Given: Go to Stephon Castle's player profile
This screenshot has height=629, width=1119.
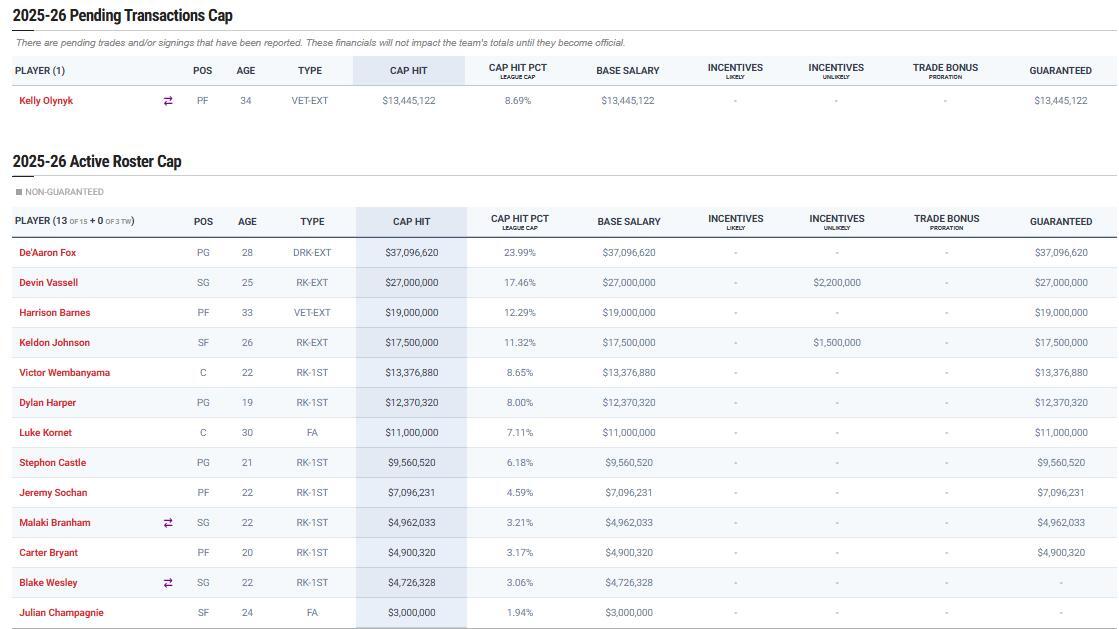Looking at the screenshot, I should tap(52, 463).
